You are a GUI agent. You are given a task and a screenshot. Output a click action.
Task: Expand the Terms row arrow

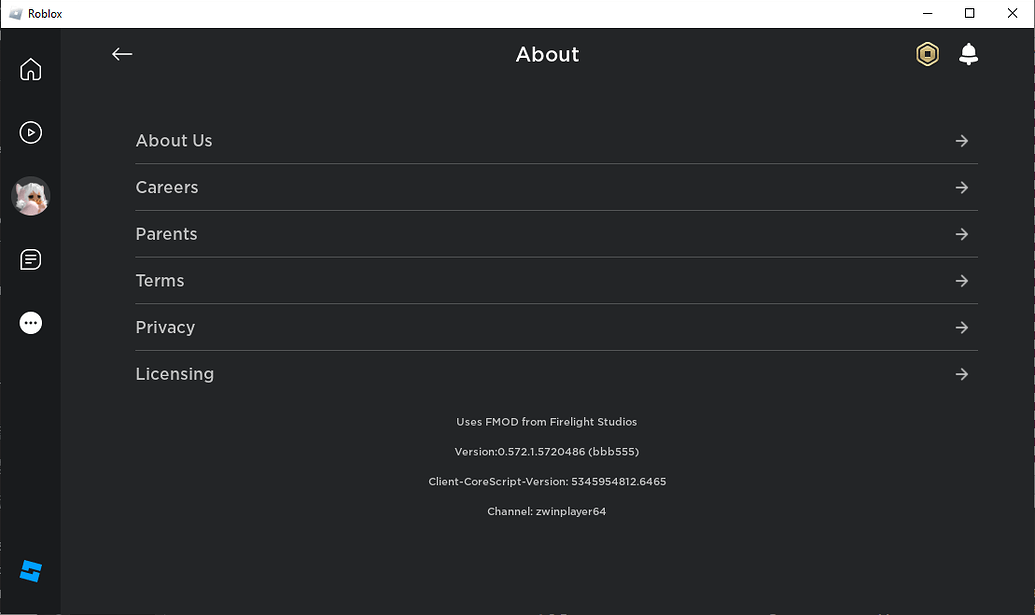click(x=961, y=280)
